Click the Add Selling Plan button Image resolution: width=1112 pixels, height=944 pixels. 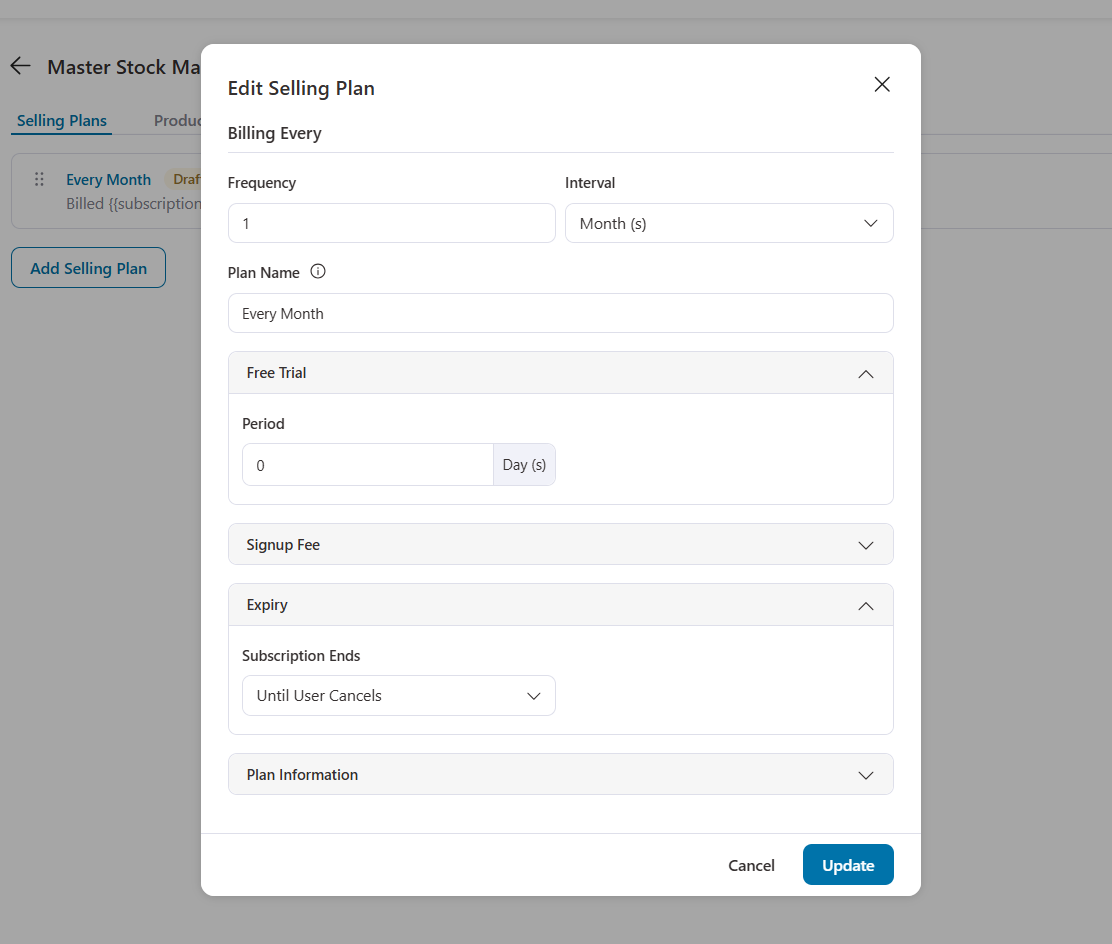(88, 267)
